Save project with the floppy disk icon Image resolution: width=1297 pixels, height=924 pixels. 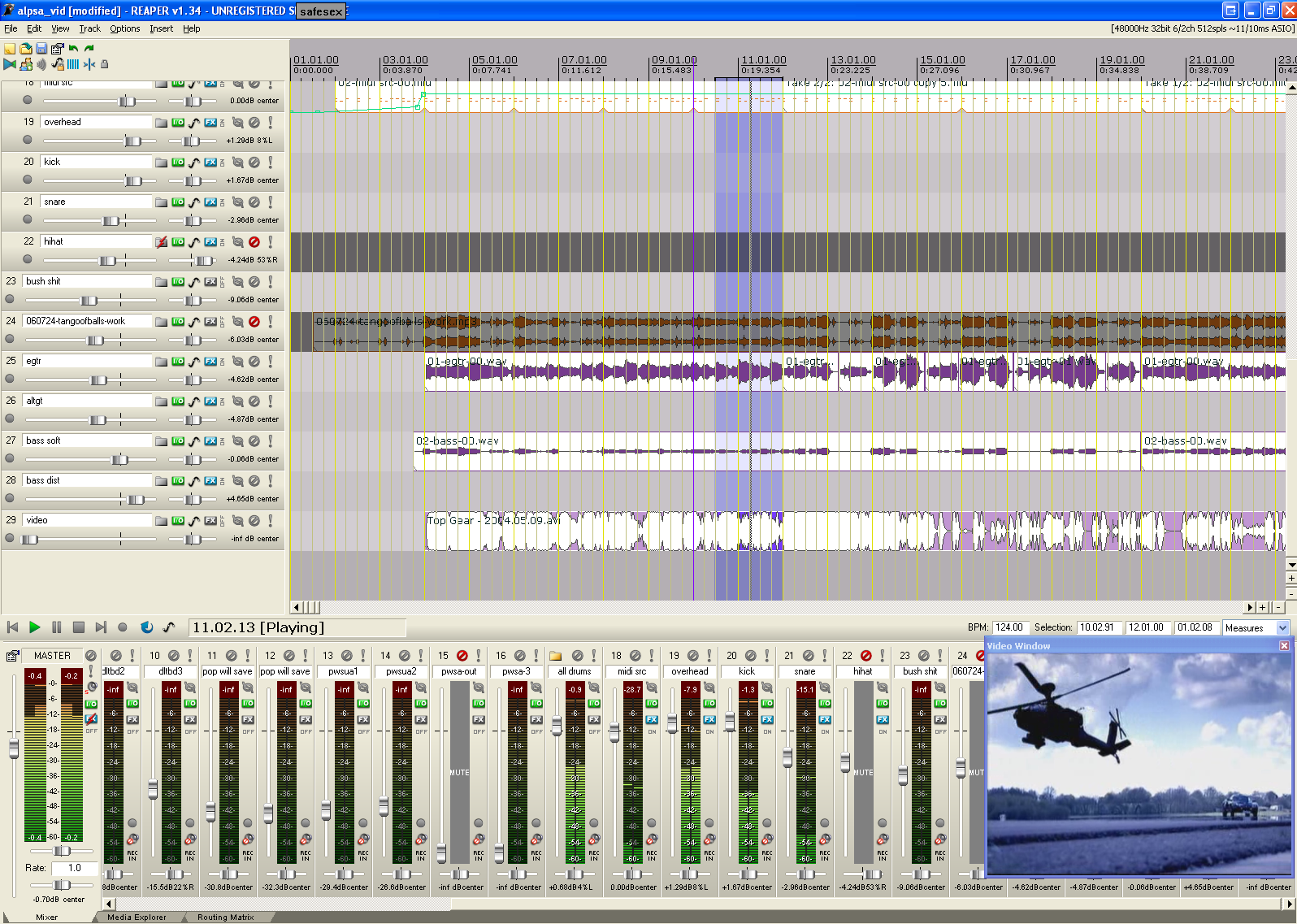pos(41,49)
